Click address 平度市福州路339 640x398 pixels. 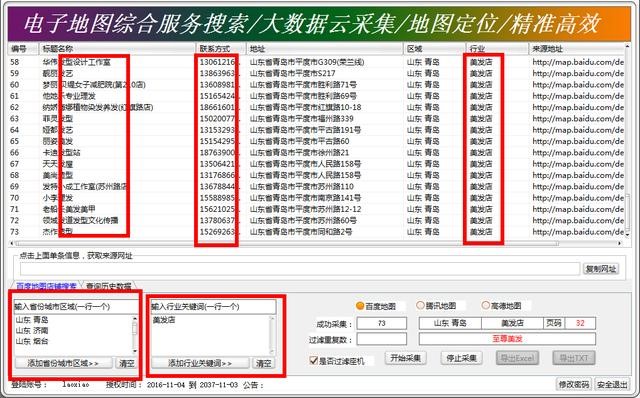(x=302, y=119)
